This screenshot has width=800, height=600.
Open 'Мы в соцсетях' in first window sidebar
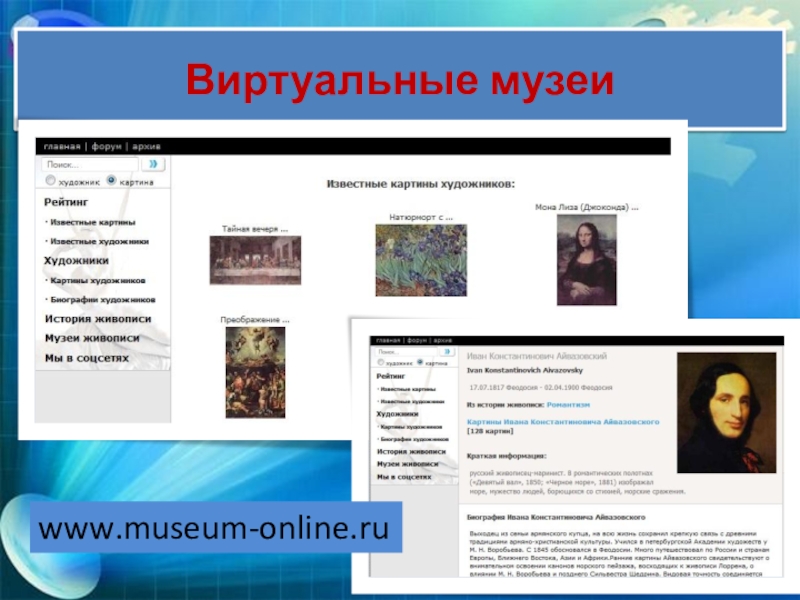pyautogui.click(x=87, y=358)
